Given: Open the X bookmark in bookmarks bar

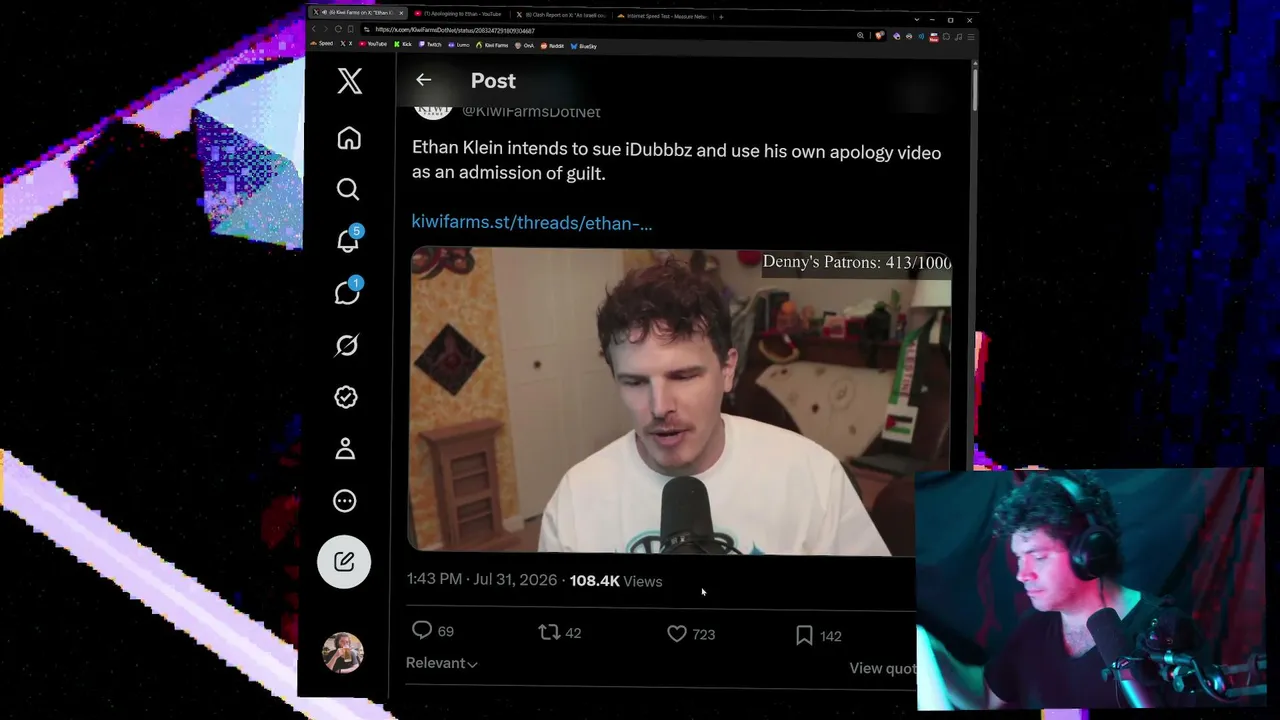Looking at the screenshot, I should tap(347, 44).
